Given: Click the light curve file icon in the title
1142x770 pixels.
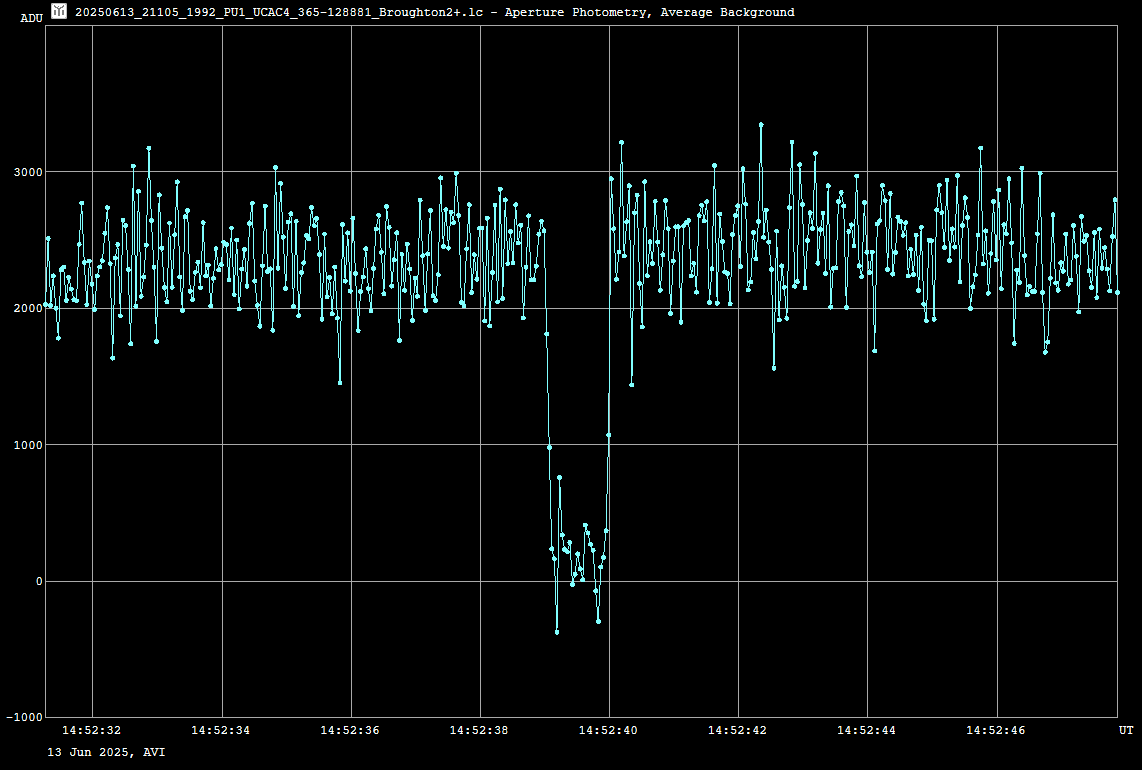Looking at the screenshot, I should pos(60,12).
